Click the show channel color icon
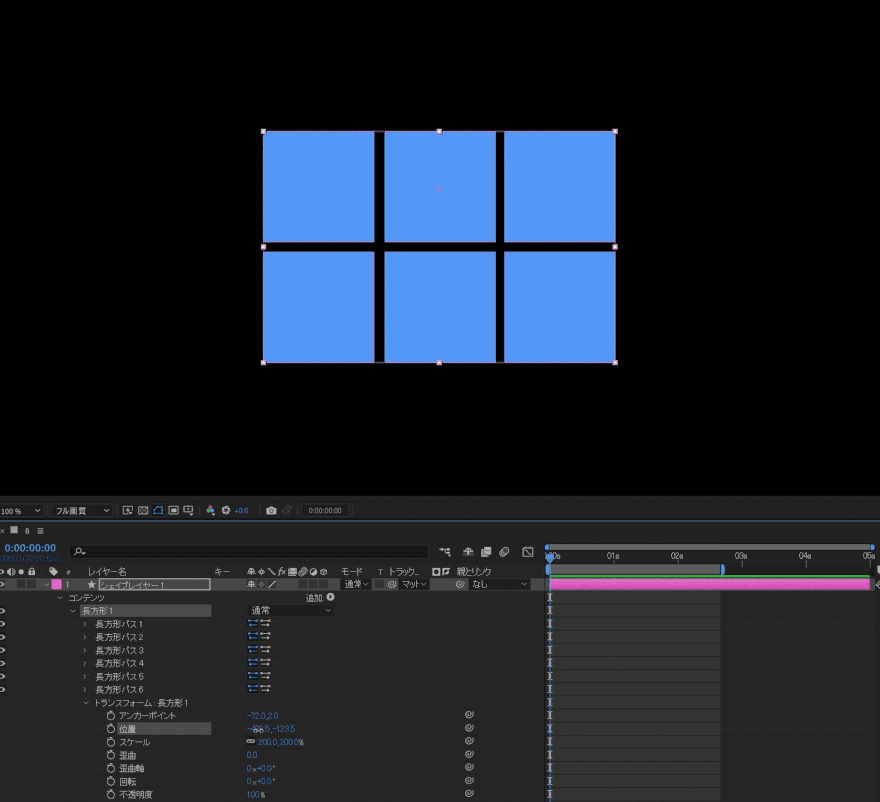880x802 pixels. pyautogui.click(x=211, y=510)
